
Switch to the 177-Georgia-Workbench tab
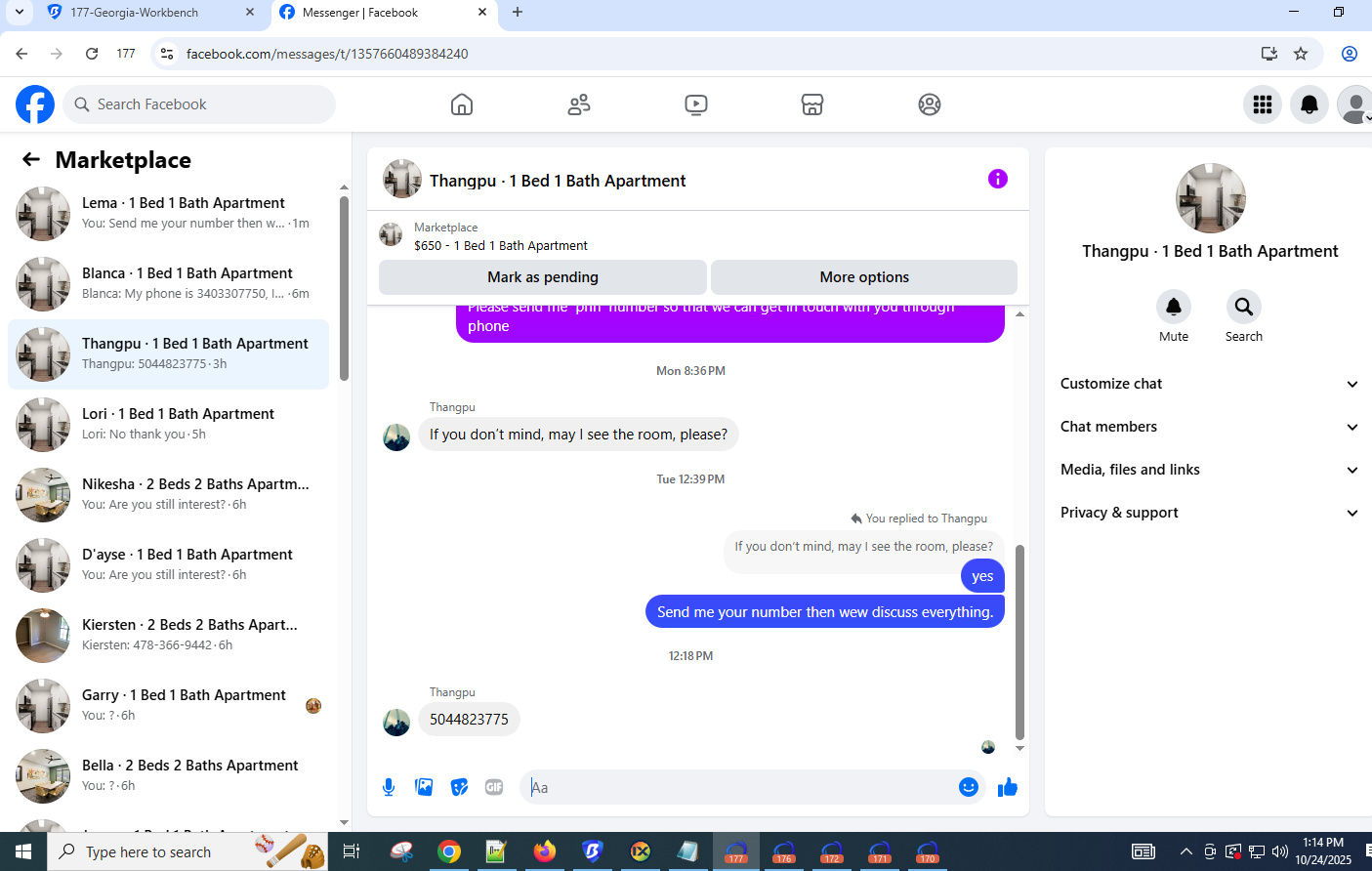point(150,13)
